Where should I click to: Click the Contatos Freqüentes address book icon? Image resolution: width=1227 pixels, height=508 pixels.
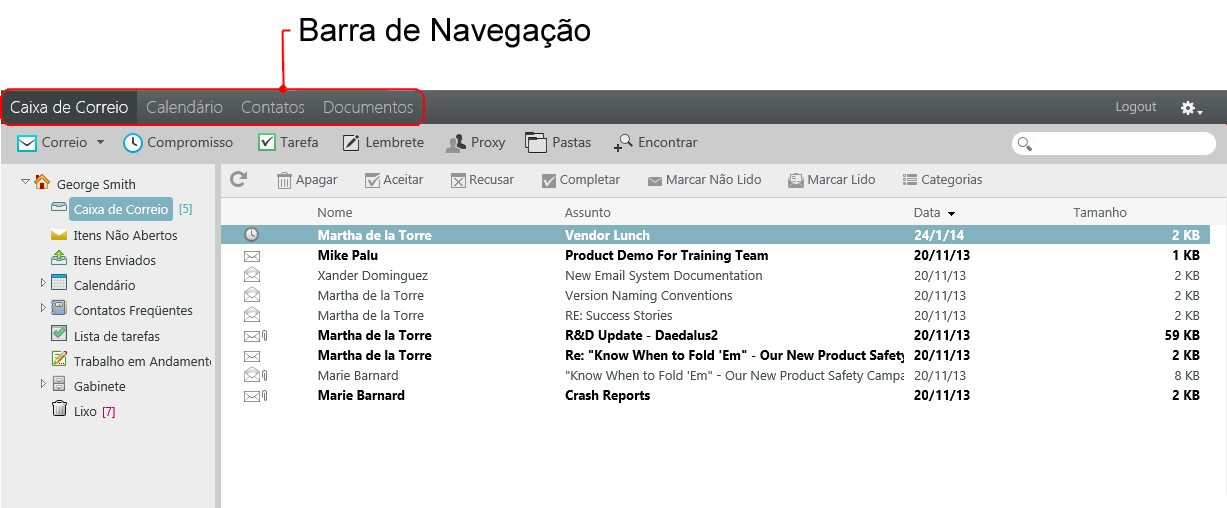click(x=59, y=308)
